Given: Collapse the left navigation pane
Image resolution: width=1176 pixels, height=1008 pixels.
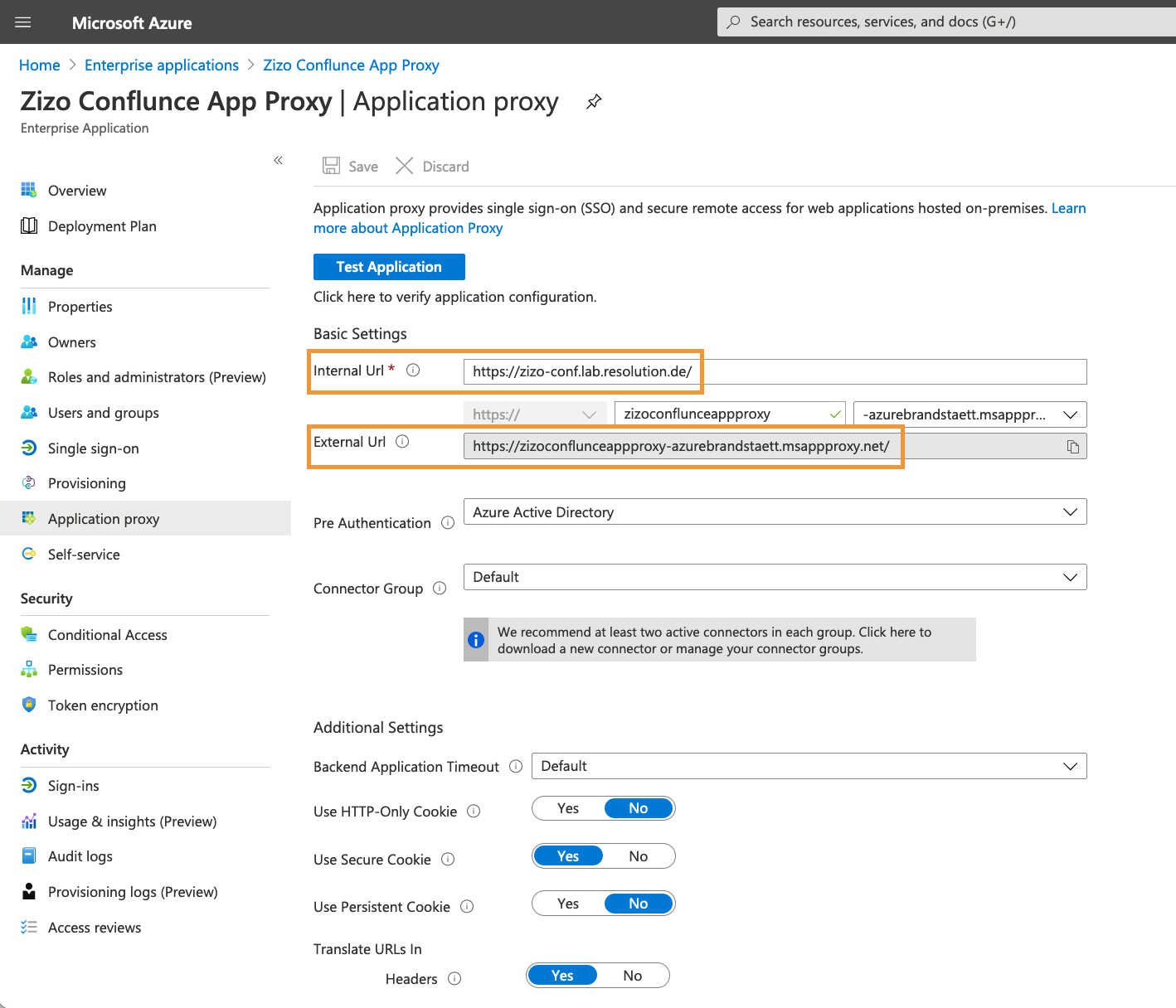Looking at the screenshot, I should pos(278,160).
